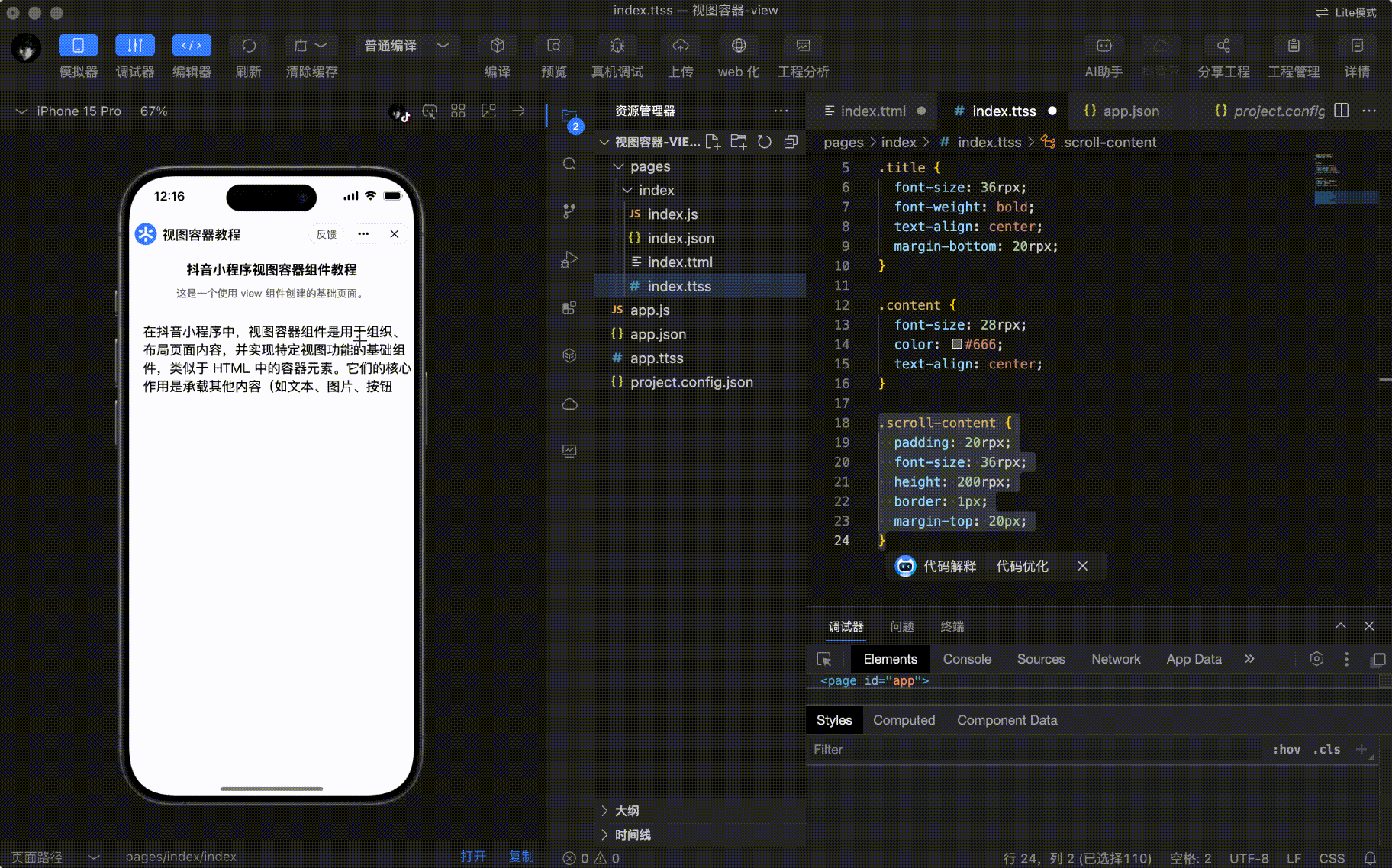Click the Douyin avatar icon in simulator bar
The width and height of the screenshot is (1392, 868).
[399, 112]
